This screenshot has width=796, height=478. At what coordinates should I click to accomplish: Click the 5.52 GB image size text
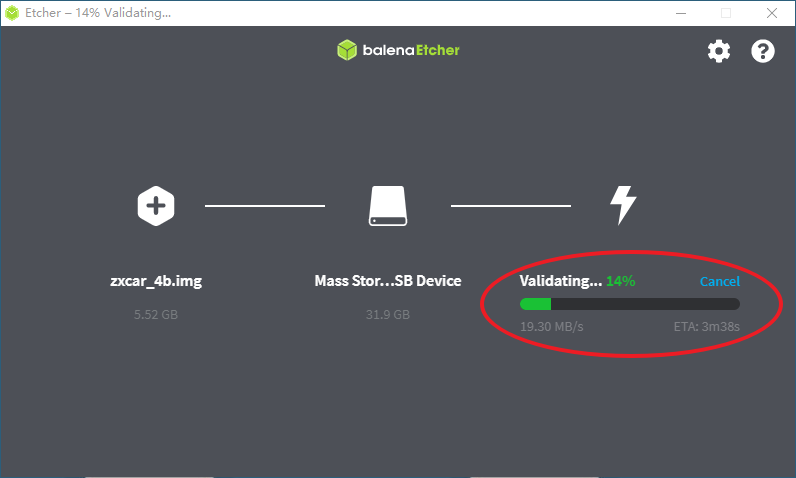(x=156, y=315)
